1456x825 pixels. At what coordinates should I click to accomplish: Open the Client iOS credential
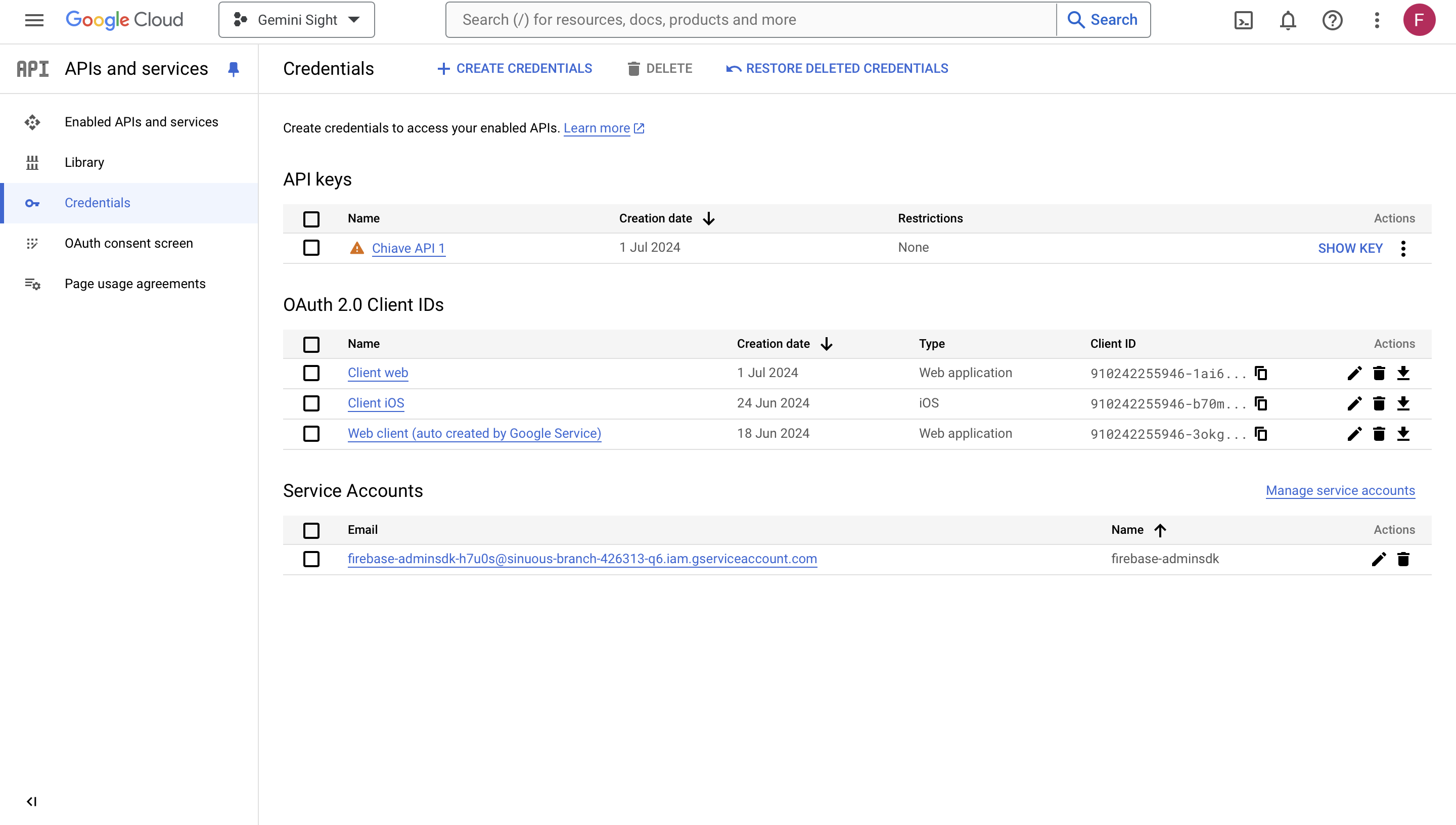point(376,403)
